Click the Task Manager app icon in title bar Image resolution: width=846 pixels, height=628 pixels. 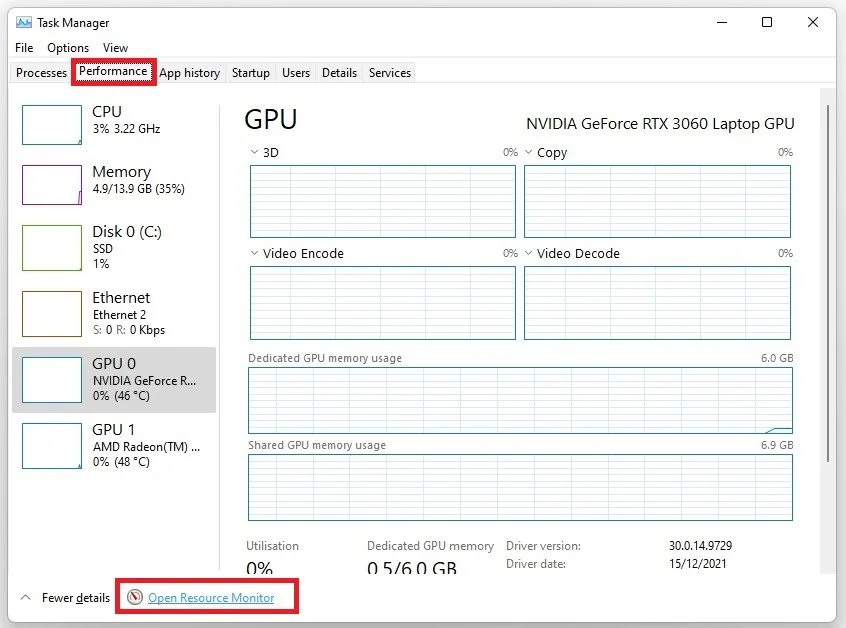(23, 23)
